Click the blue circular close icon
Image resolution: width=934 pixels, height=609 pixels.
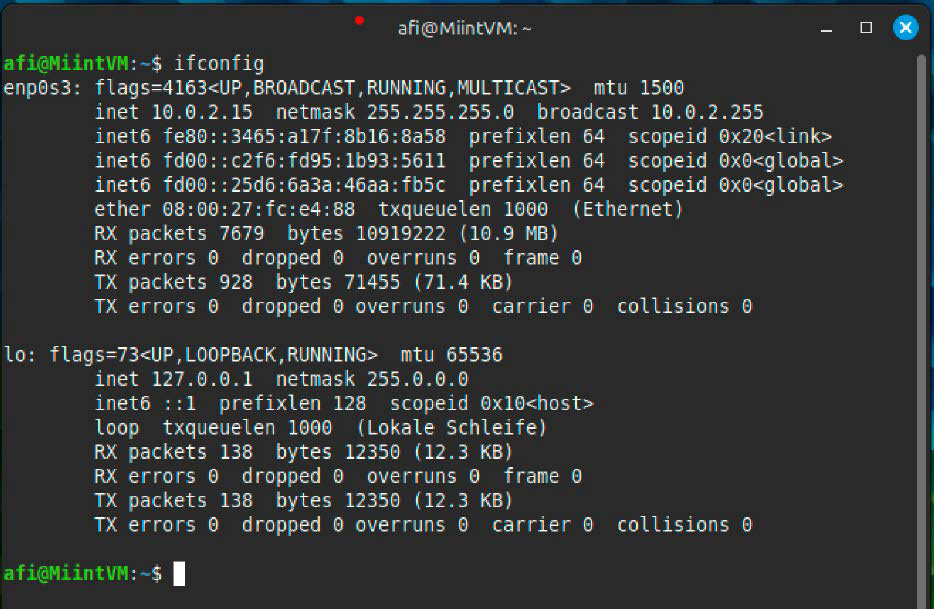[905, 28]
